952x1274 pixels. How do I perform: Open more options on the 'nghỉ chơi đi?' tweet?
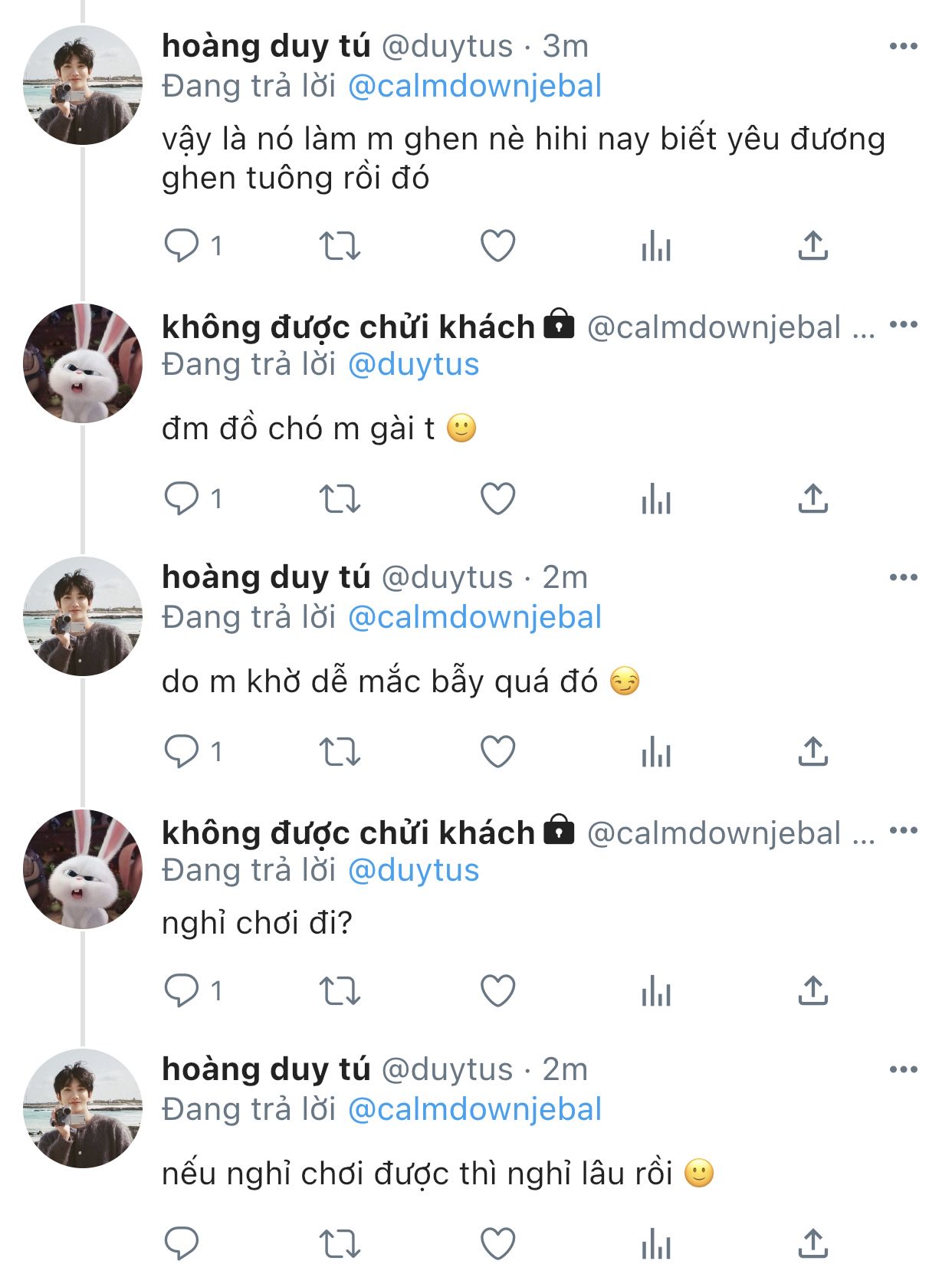click(x=903, y=830)
